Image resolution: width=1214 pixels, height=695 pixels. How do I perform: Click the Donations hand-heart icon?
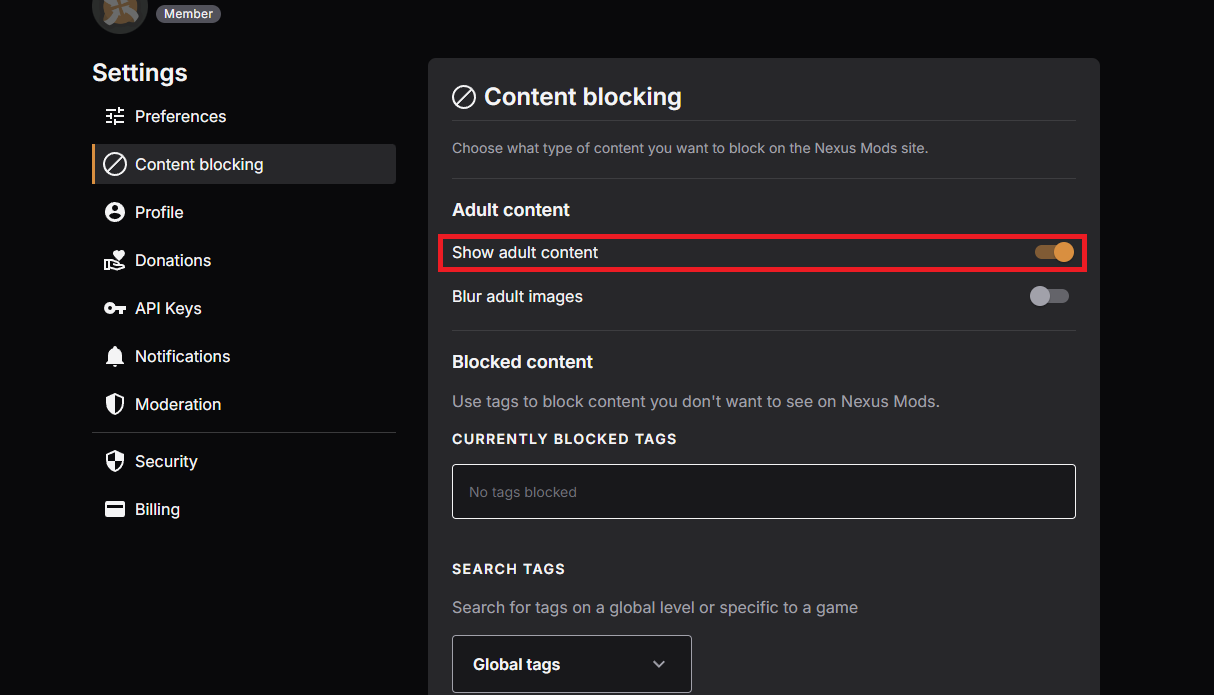click(115, 260)
